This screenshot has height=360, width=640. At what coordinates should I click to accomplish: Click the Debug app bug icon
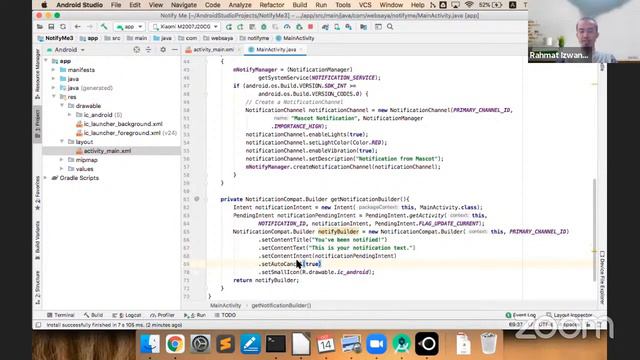pyautogui.click(x=264, y=27)
